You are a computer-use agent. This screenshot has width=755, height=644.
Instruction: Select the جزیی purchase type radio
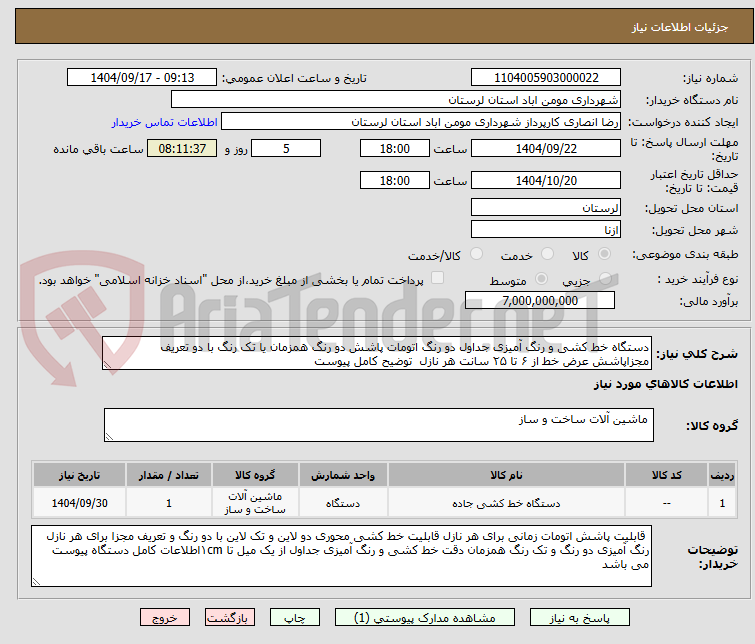[x=605, y=278]
